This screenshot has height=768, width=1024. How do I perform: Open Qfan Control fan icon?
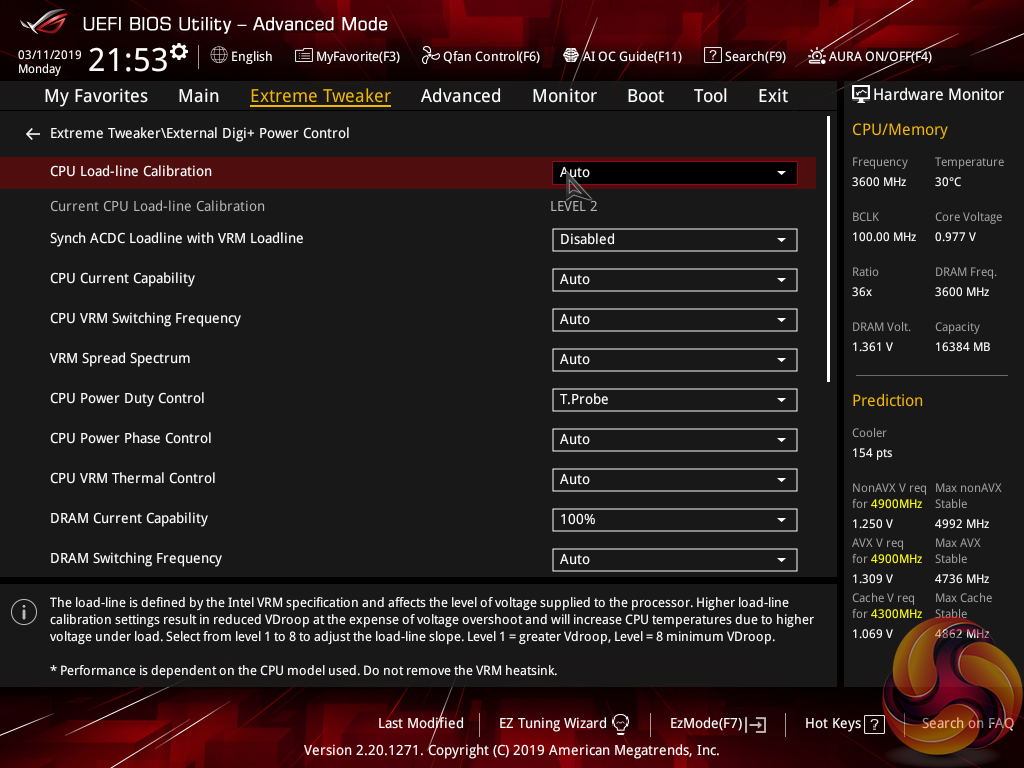tap(431, 56)
